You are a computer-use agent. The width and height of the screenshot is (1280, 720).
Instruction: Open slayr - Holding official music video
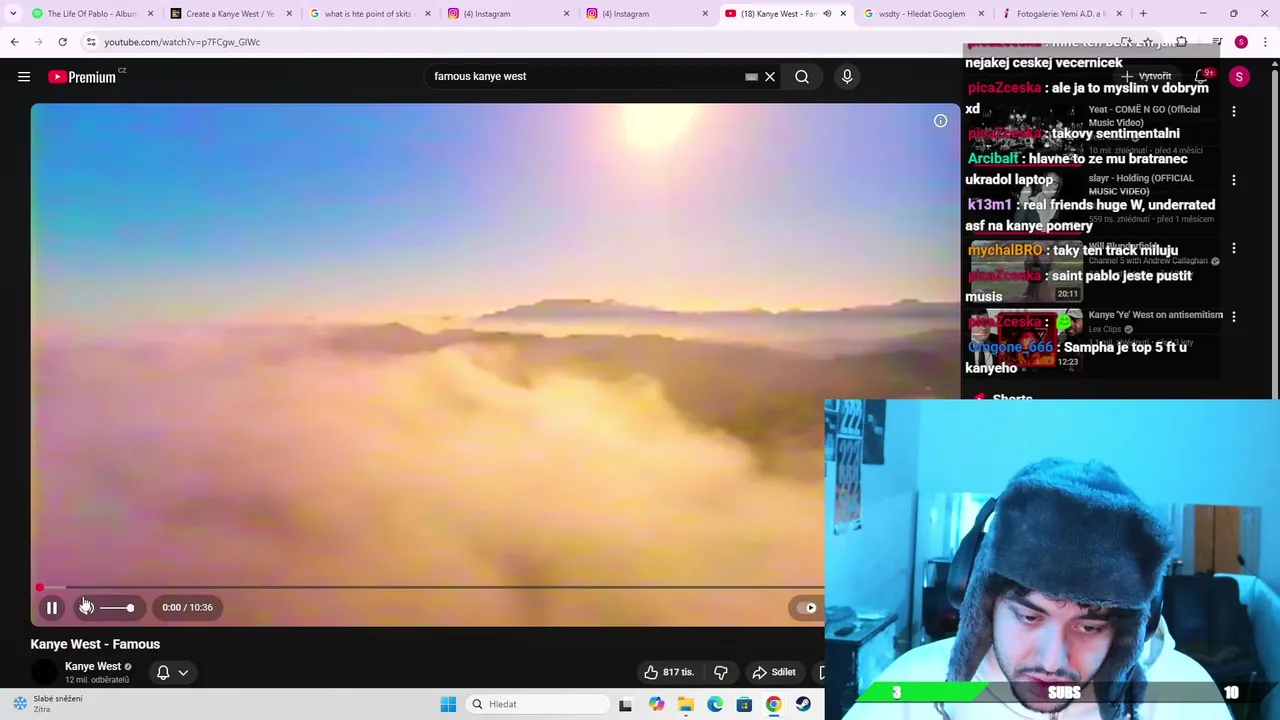1140,184
